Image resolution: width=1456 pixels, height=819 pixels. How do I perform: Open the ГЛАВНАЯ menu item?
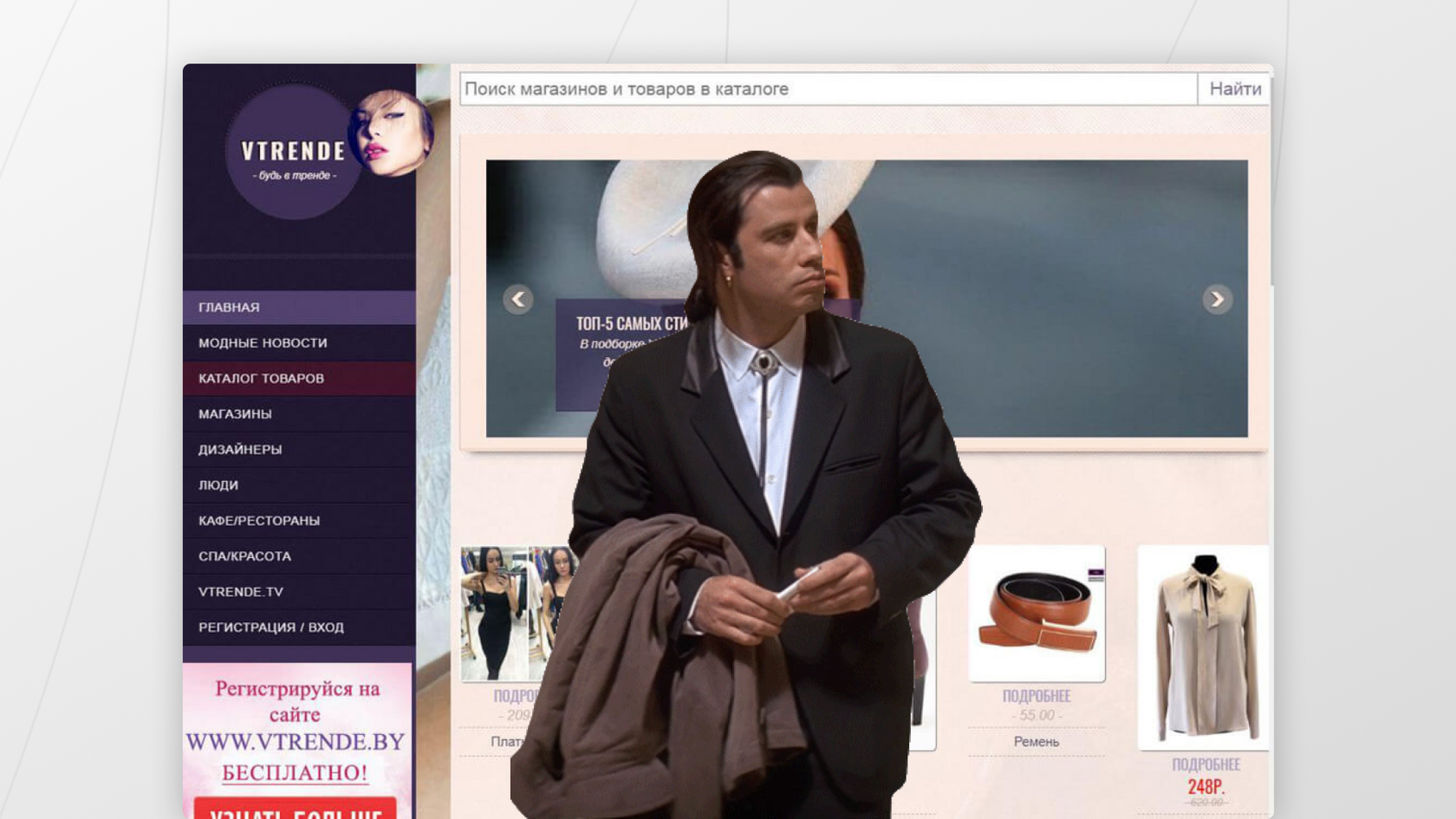coord(299,308)
